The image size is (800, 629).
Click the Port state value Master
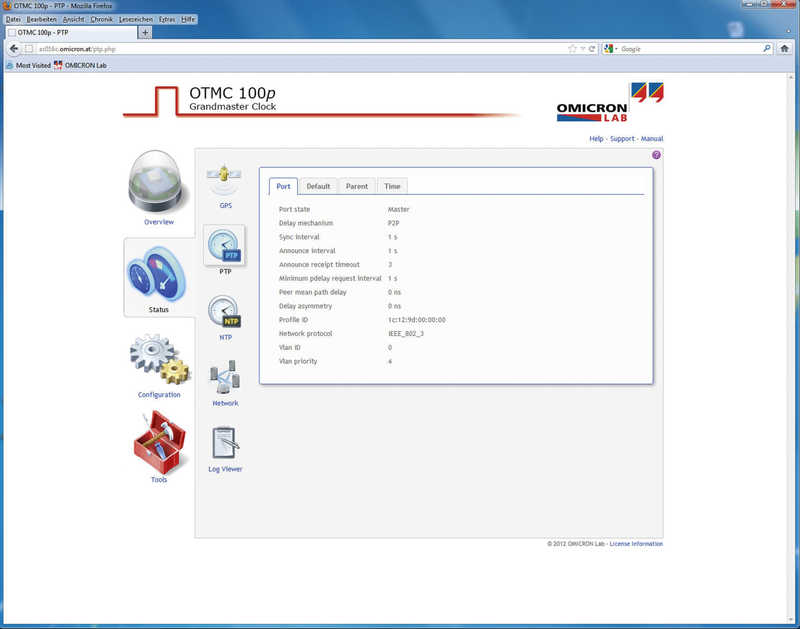coord(398,209)
